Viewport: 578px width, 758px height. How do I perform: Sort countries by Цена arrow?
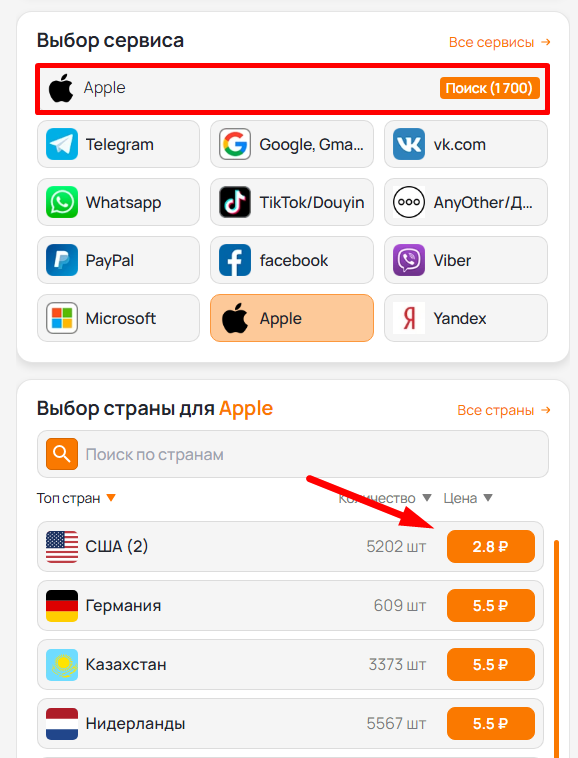pos(488,497)
